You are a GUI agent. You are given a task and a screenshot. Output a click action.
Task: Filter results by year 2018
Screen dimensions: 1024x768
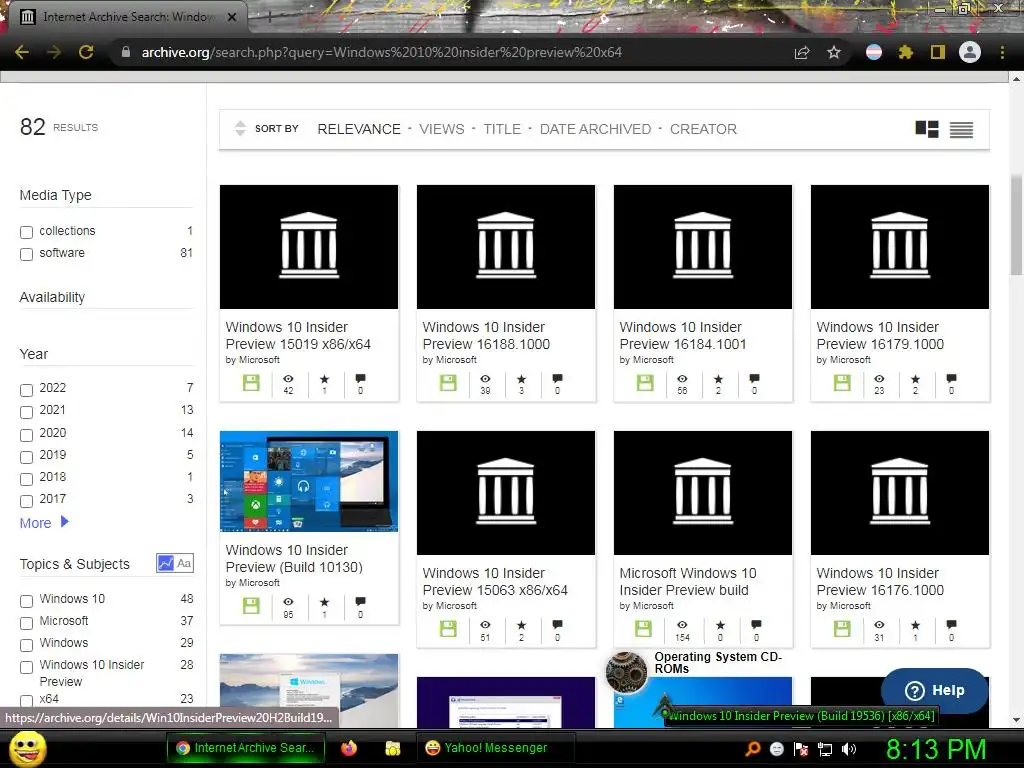pos(26,479)
